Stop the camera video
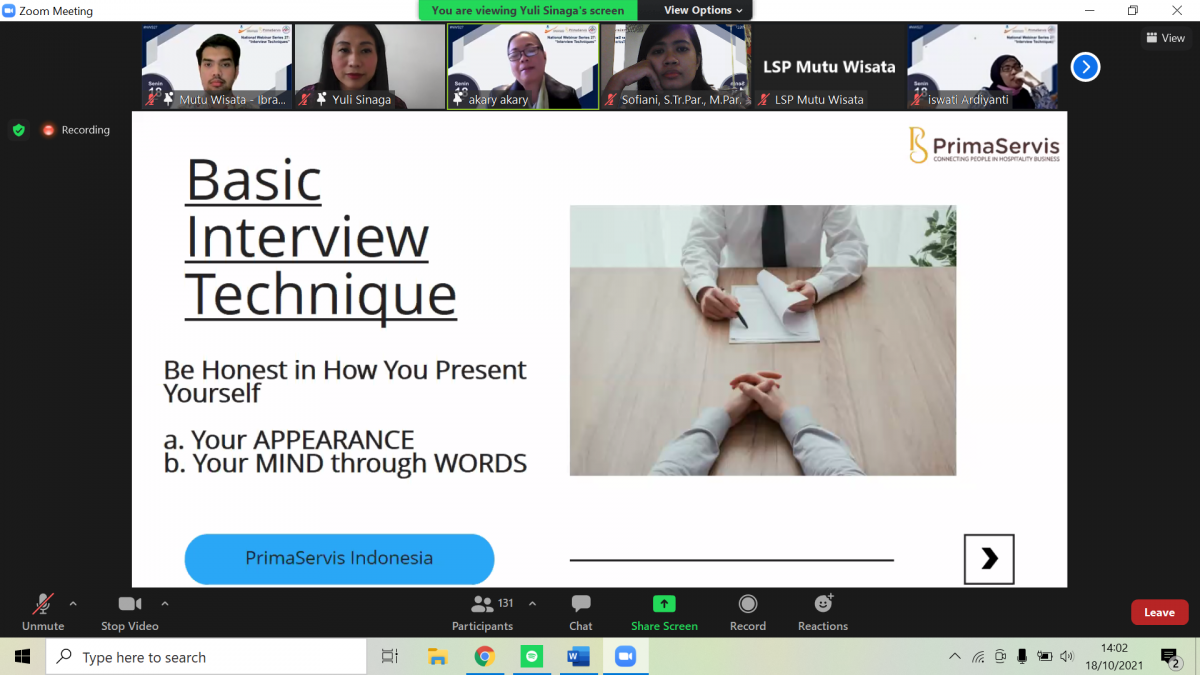Image resolution: width=1200 pixels, height=675 pixels. click(x=130, y=611)
